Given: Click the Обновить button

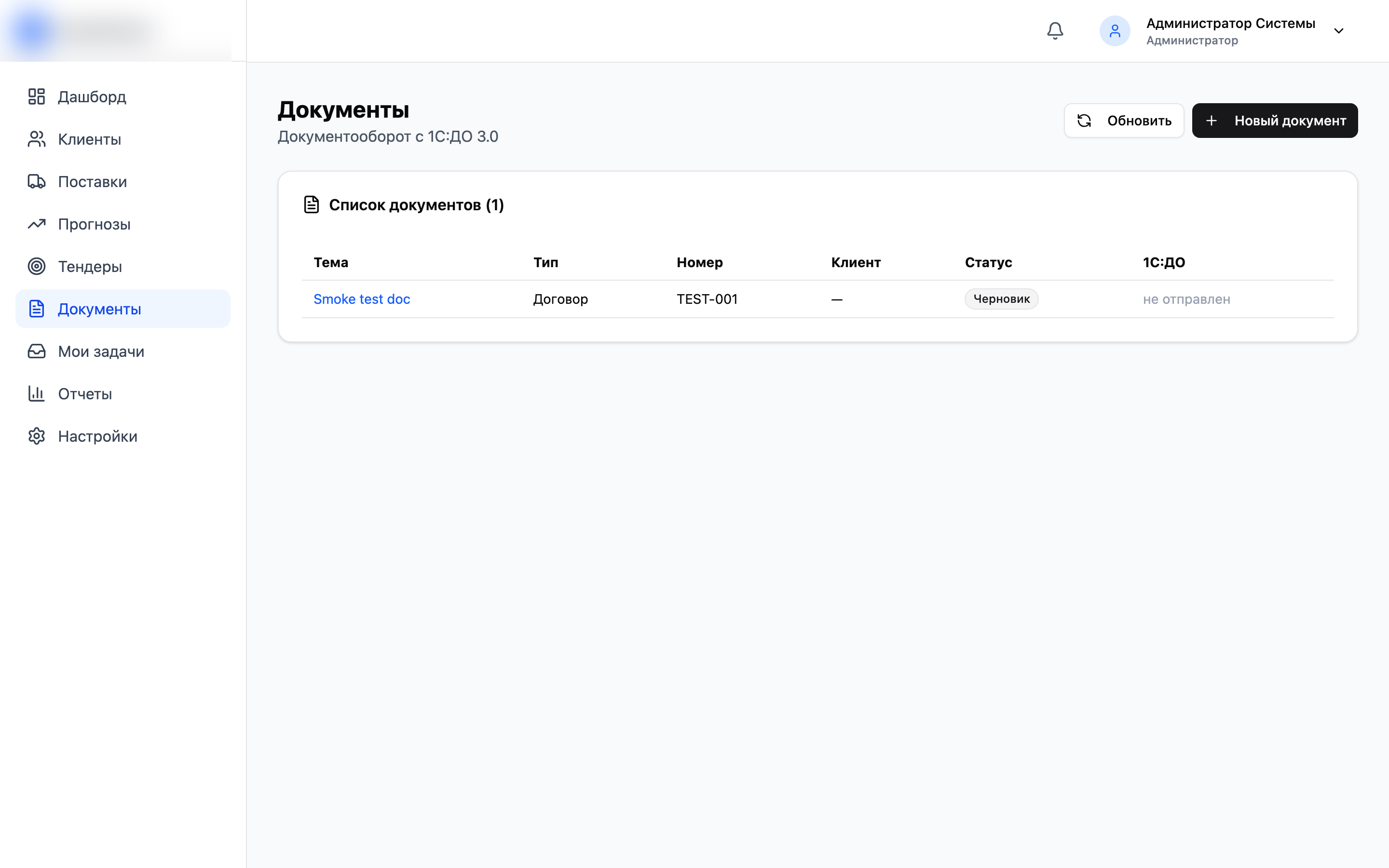Looking at the screenshot, I should (1124, 121).
